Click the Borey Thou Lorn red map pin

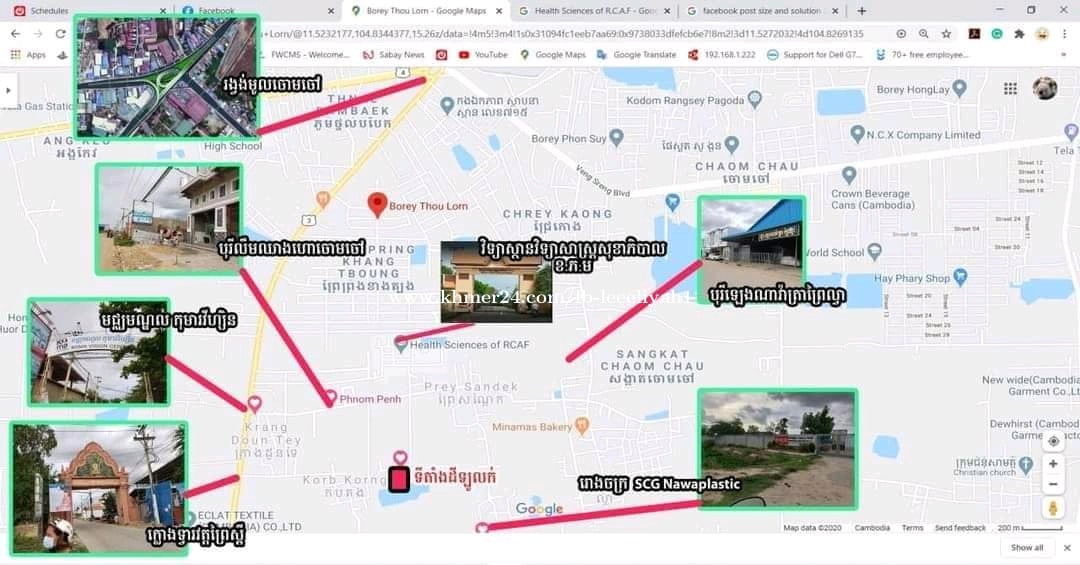tap(377, 205)
